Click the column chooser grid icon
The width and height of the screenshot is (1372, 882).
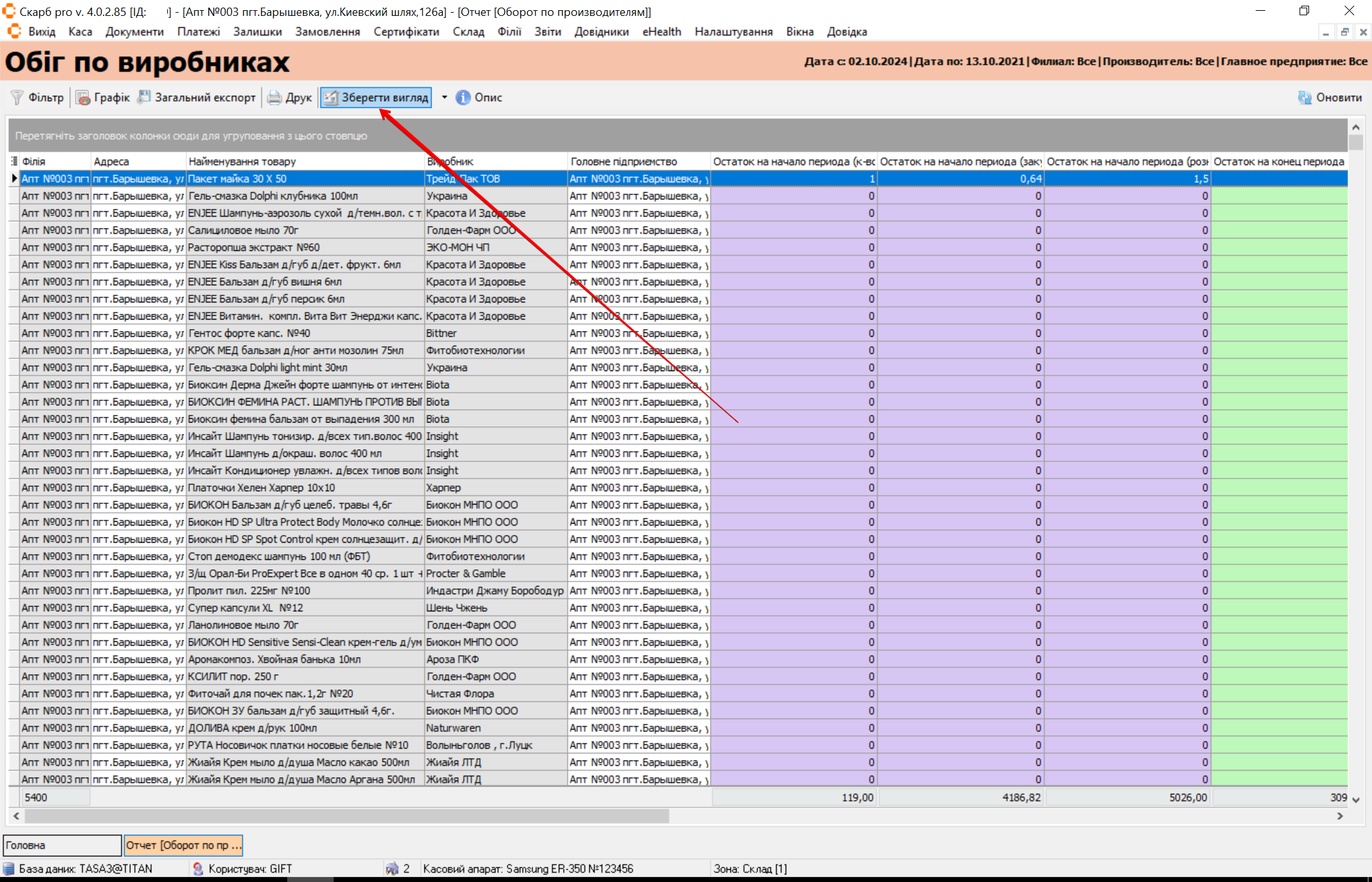[14, 161]
